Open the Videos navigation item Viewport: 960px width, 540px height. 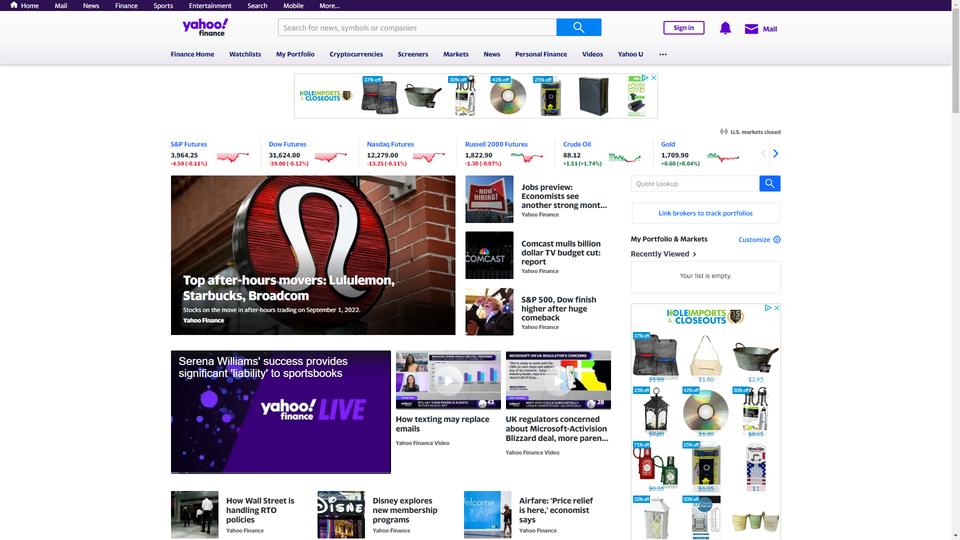point(592,54)
